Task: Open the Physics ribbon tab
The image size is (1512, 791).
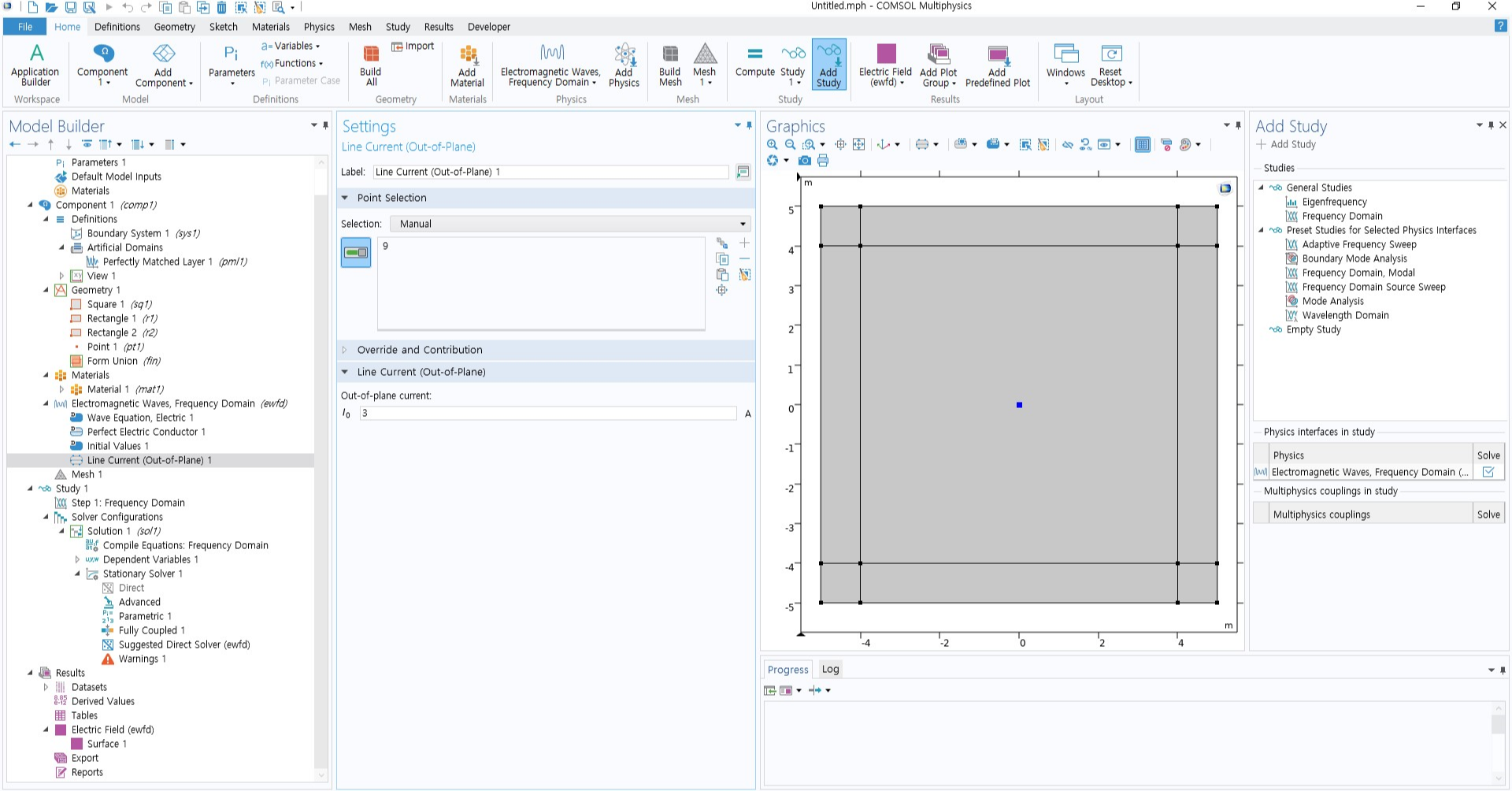Action: click(x=319, y=27)
